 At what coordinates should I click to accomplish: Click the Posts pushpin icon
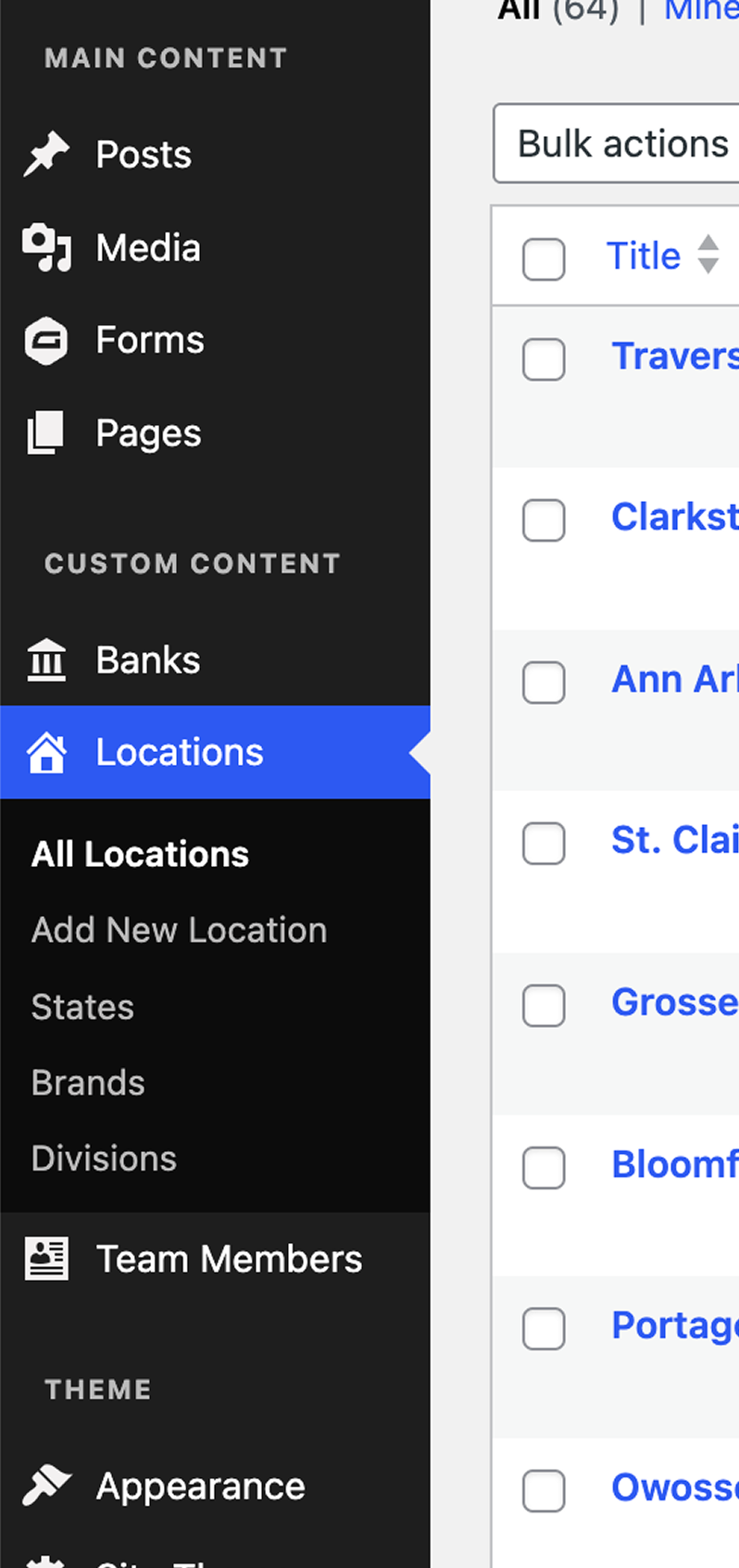point(46,155)
